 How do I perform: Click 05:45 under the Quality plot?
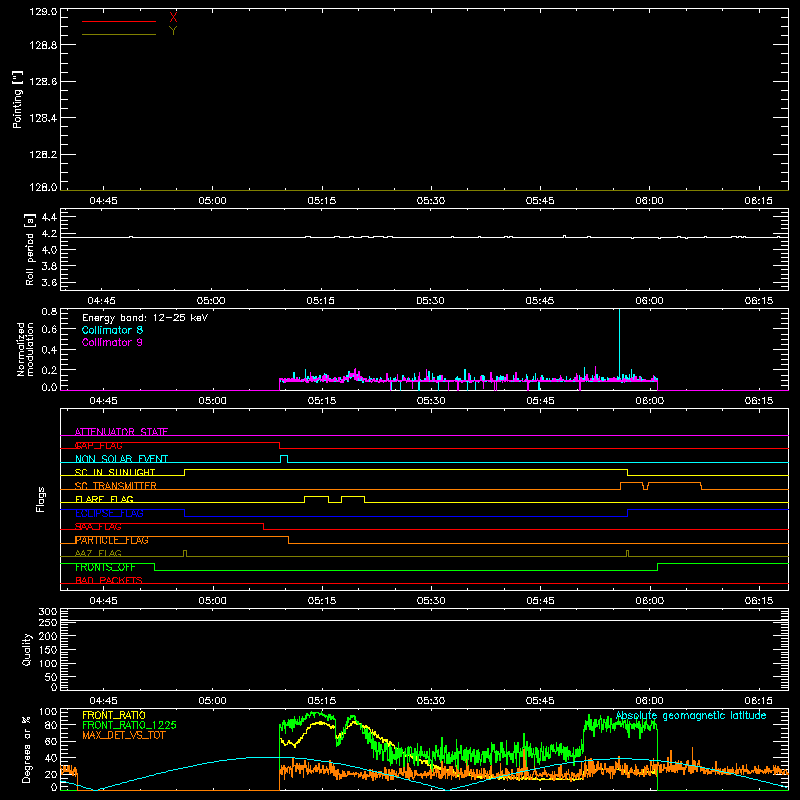(x=540, y=701)
